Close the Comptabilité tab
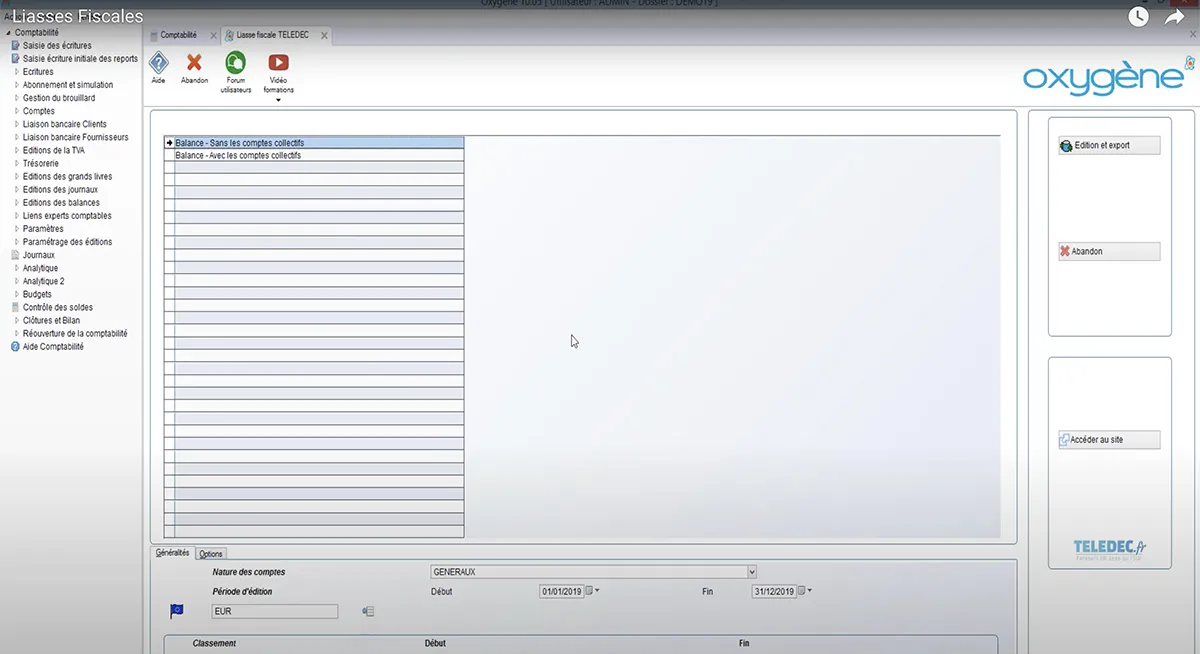 pos(213,36)
